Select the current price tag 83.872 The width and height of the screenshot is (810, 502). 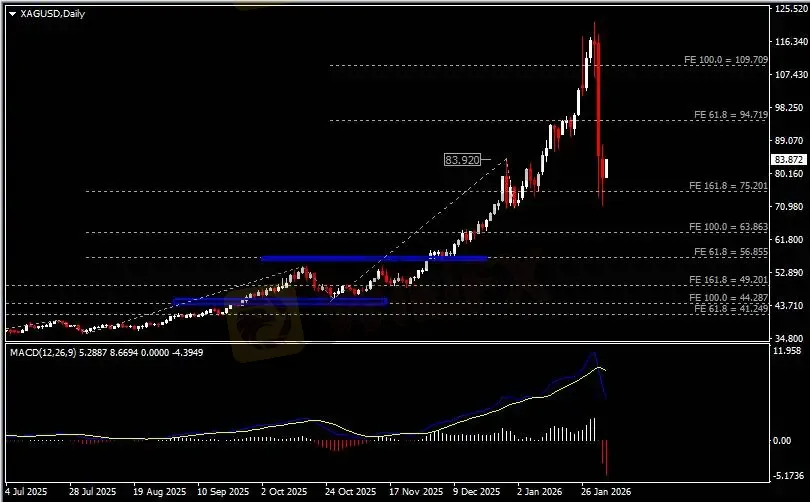tap(789, 160)
